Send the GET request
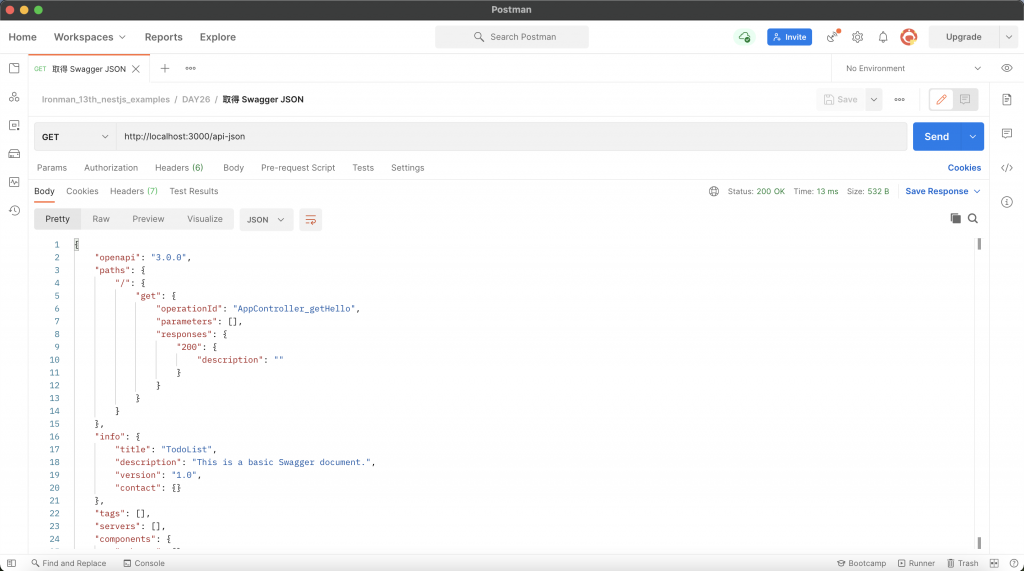1024x571 pixels. pos(936,137)
